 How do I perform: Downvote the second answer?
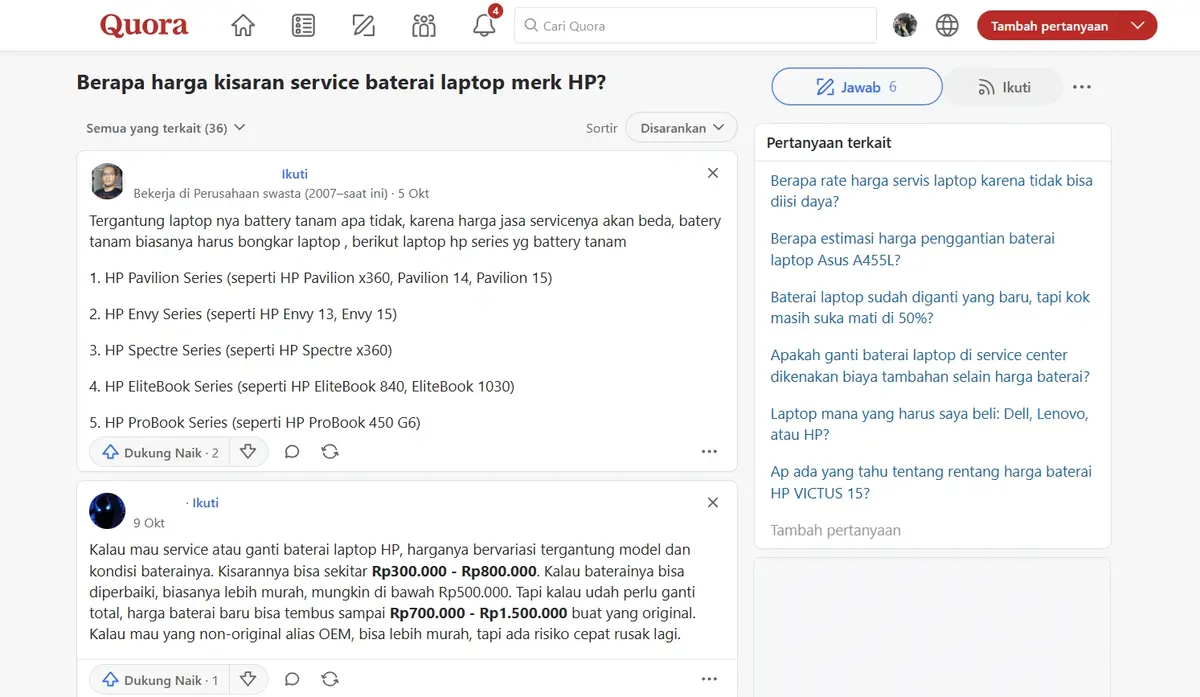[x=248, y=680]
